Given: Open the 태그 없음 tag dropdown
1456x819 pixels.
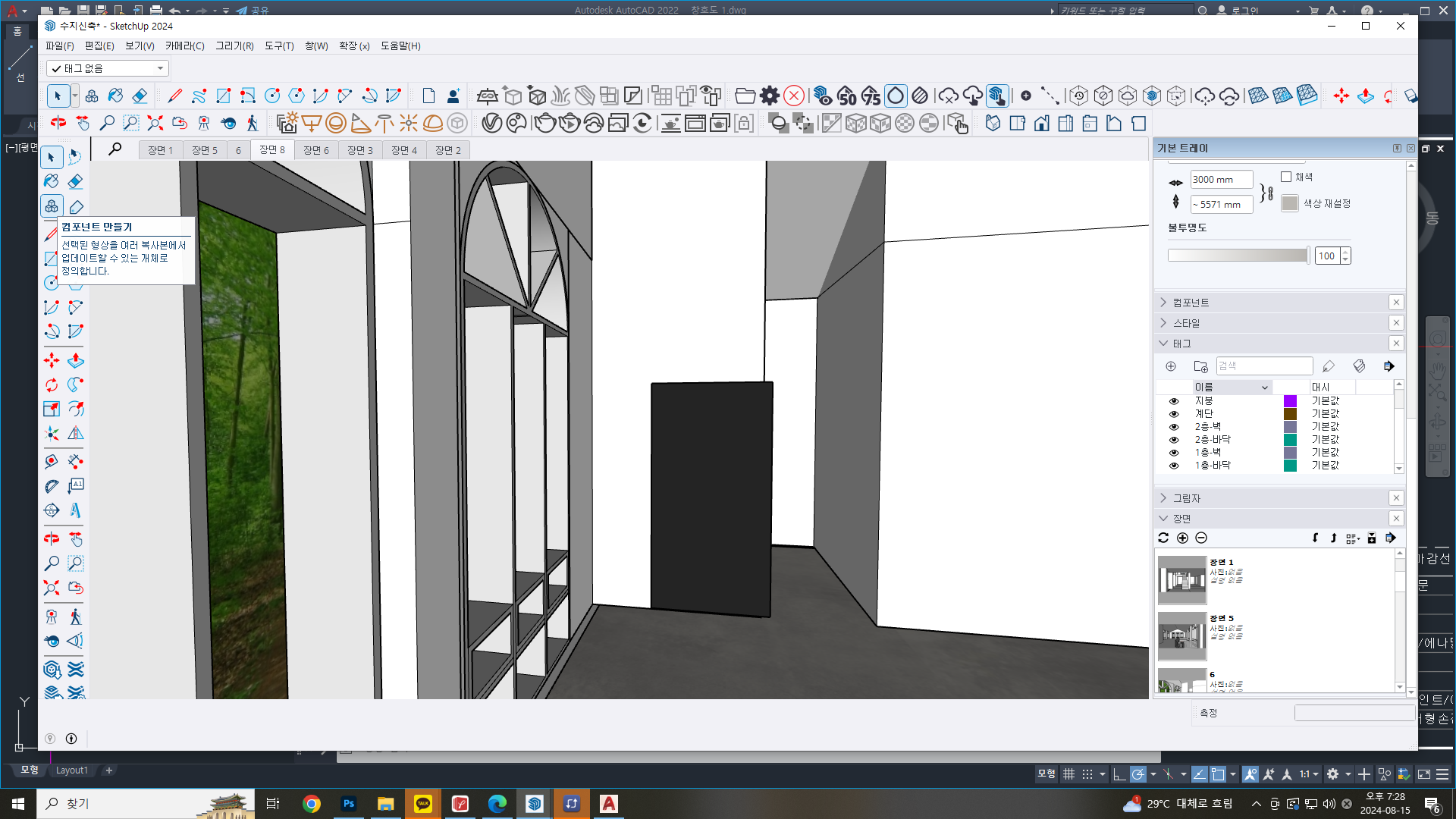Looking at the screenshot, I should [x=160, y=68].
